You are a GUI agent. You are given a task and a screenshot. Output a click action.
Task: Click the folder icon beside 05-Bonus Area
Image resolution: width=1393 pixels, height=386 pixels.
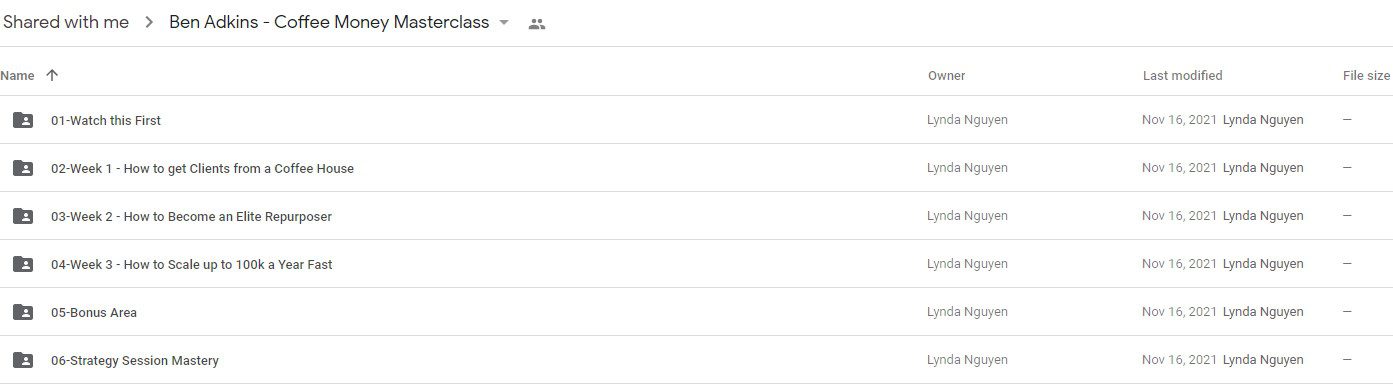click(x=23, y=312)
